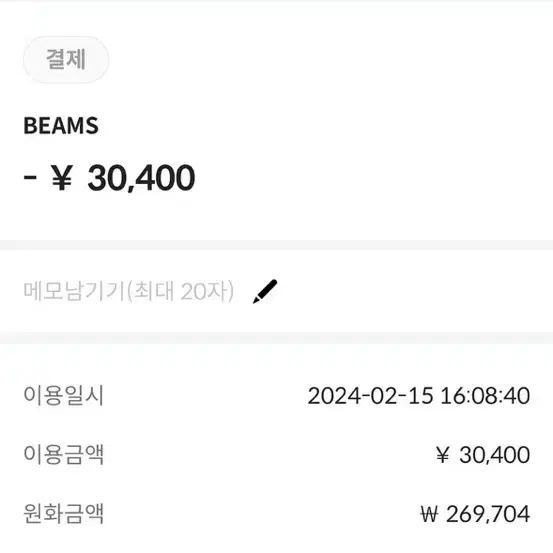Image resolution: width=553 pixels, height=553 pixels.
Task: Tap the minus sign before the yen amount
Action: coord(30,177)
